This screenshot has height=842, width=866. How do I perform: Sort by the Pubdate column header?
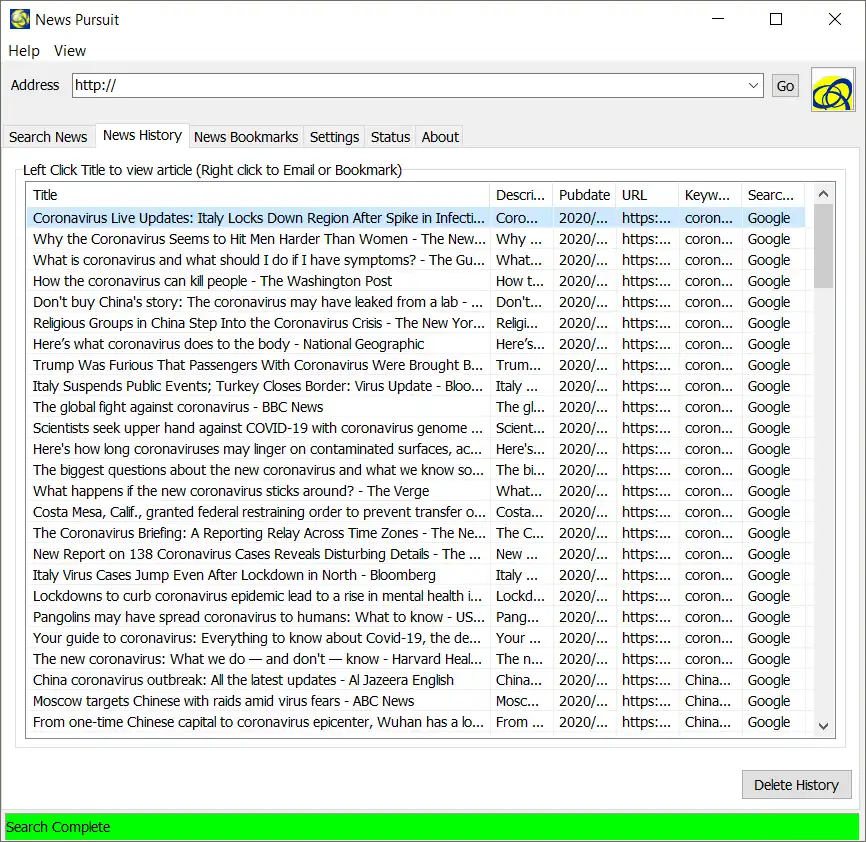[584, 195]
